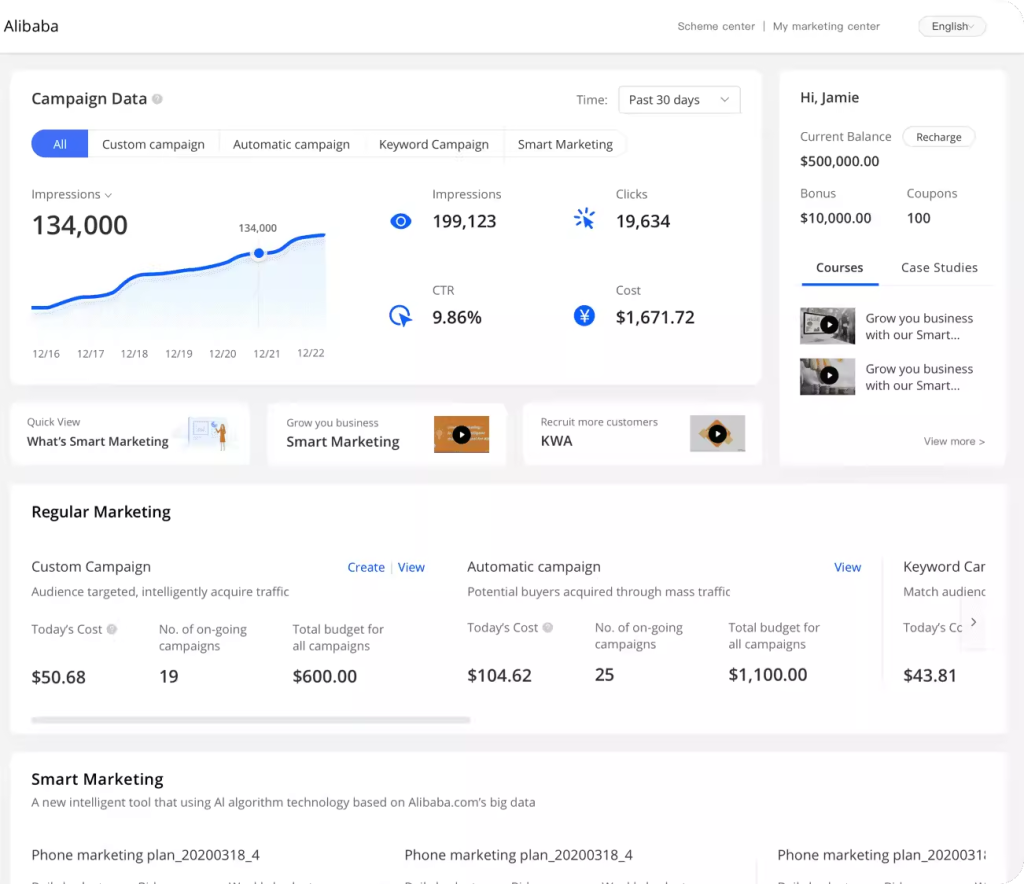
Task: Play the first course video thumbnail
Action: point(828,325)
